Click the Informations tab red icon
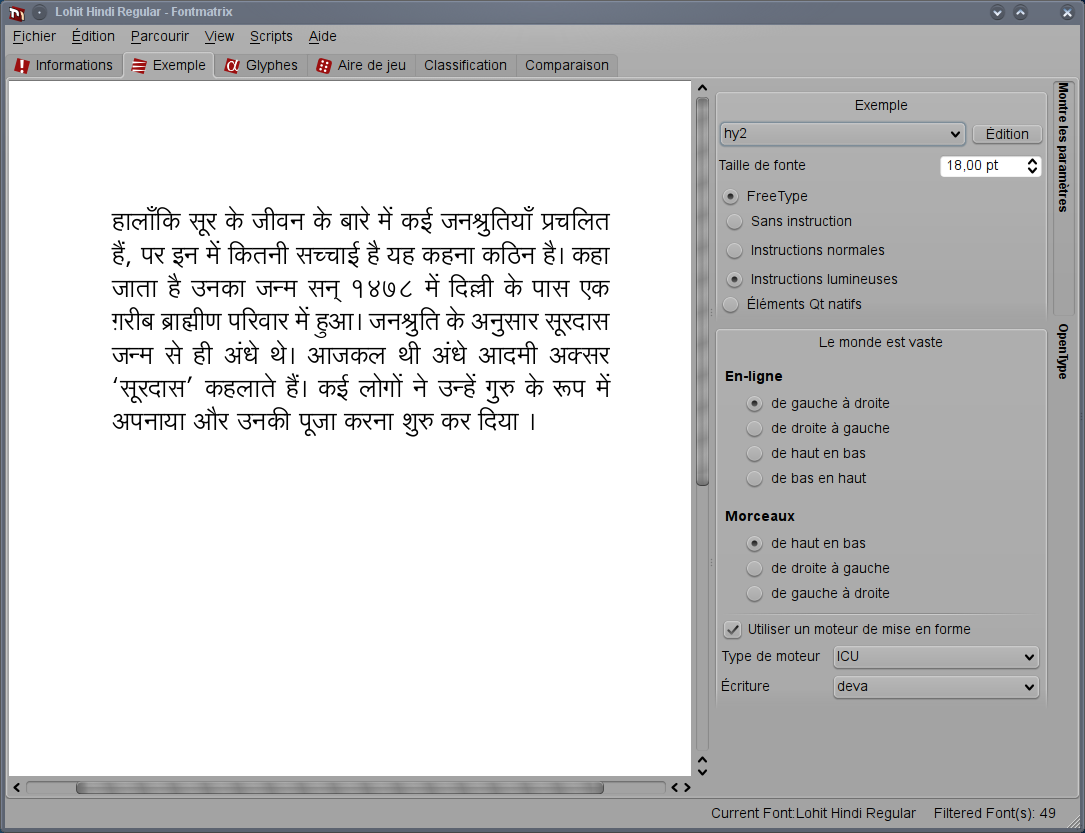1085x833 pixels. [x=22, y=66]
